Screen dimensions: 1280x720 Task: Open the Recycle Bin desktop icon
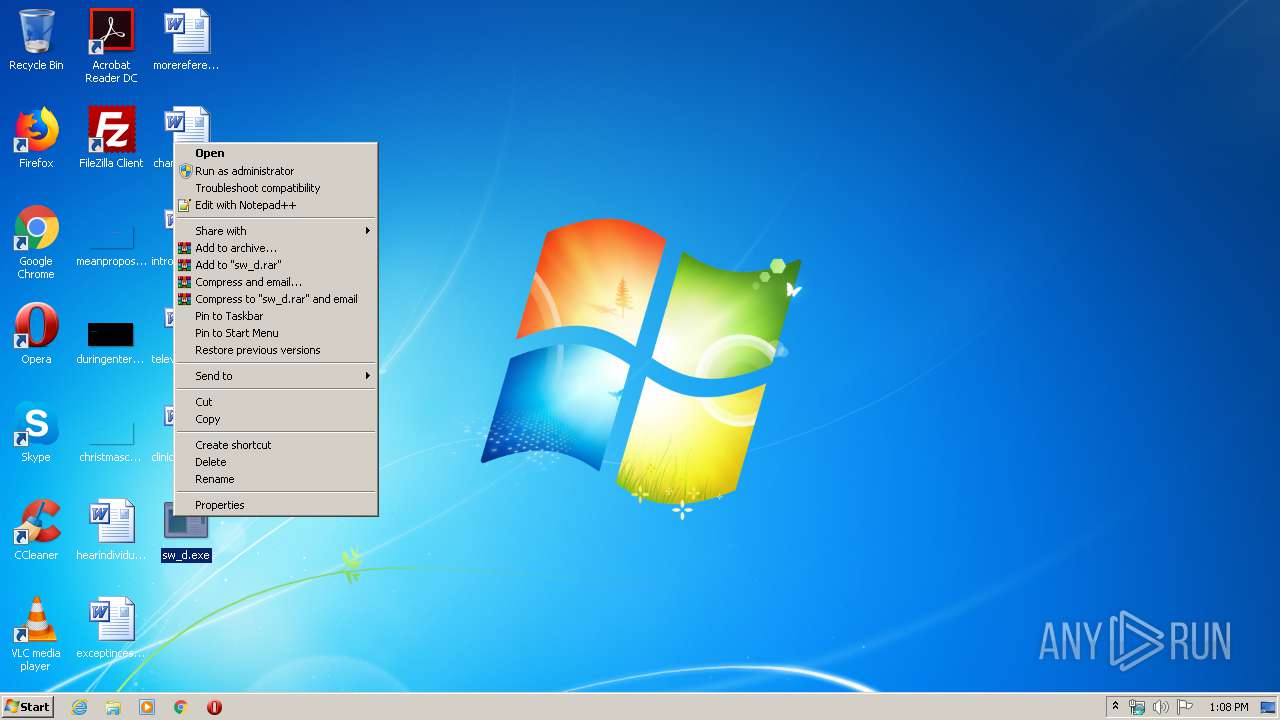tap(36, 41)
